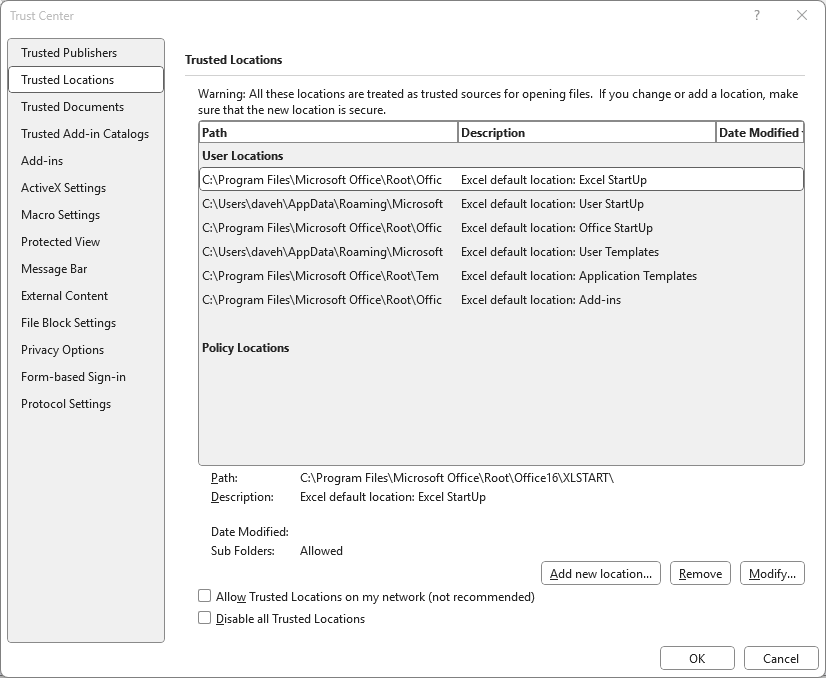Select the User Templates location row
This screenshot has height=678, width=826.
click(x=450, y=252)
